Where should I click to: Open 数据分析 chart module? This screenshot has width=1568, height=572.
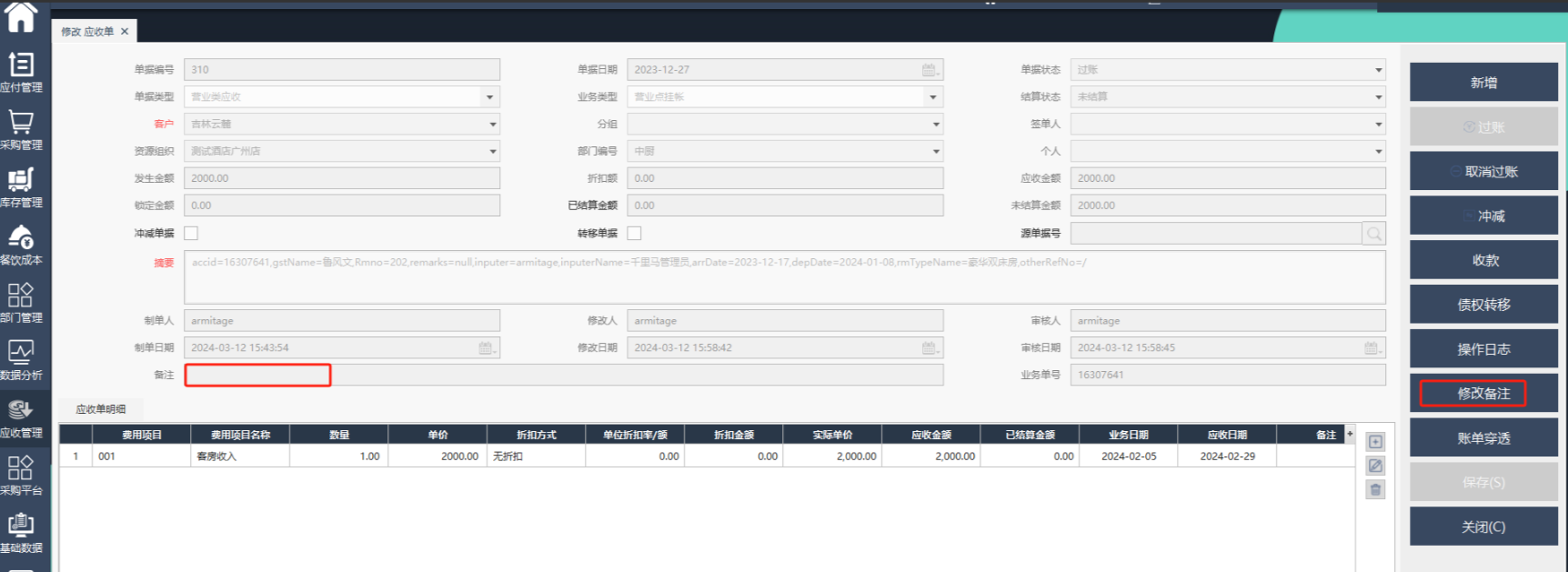point(21,360)
